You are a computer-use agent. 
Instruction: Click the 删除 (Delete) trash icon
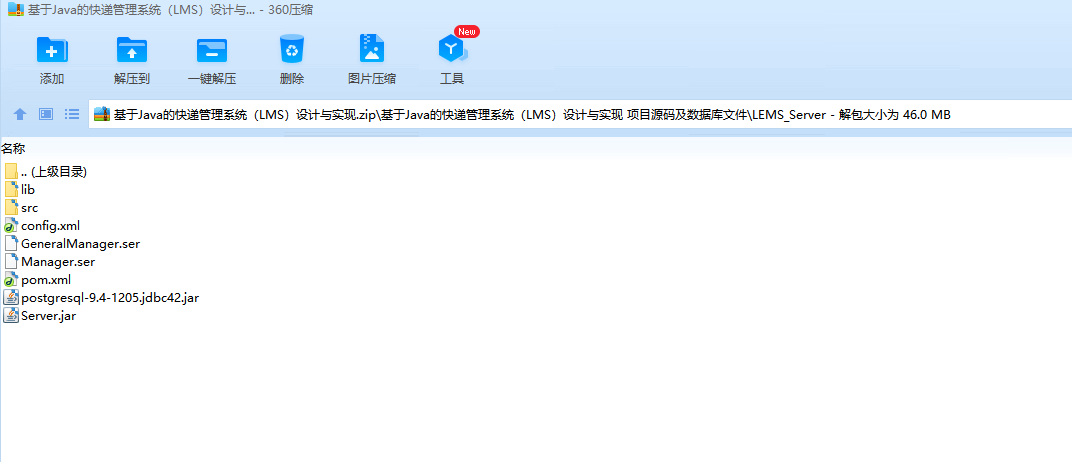pos(292,49)
